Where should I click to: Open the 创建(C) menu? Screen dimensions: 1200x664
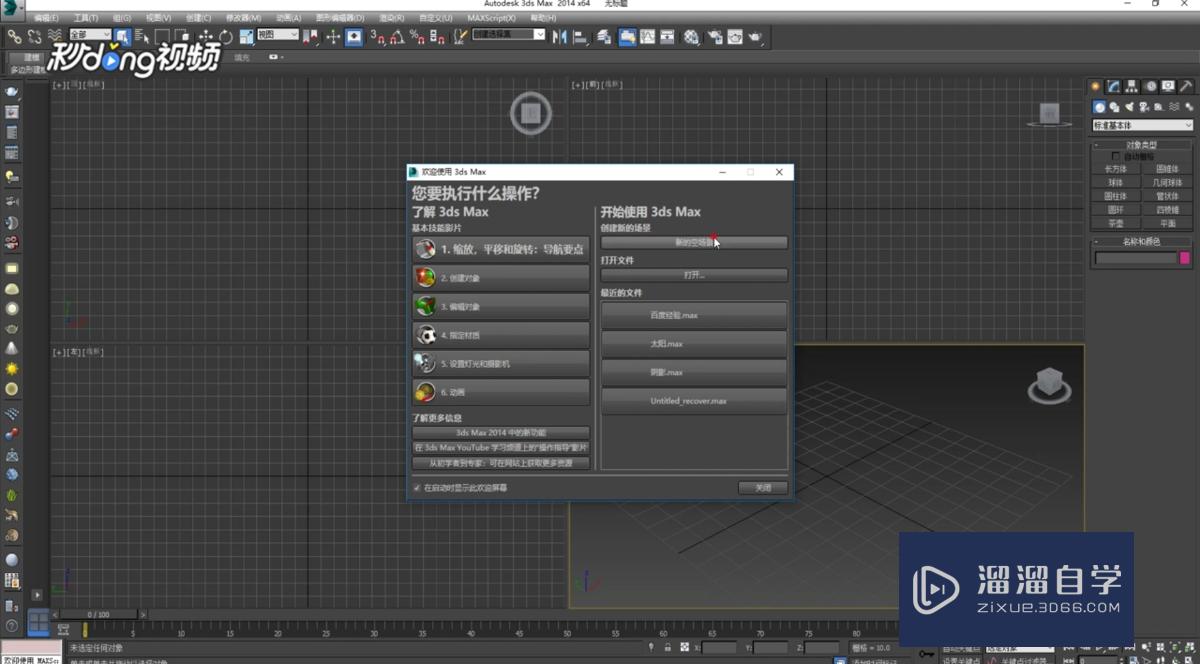(x=198, y=18)
